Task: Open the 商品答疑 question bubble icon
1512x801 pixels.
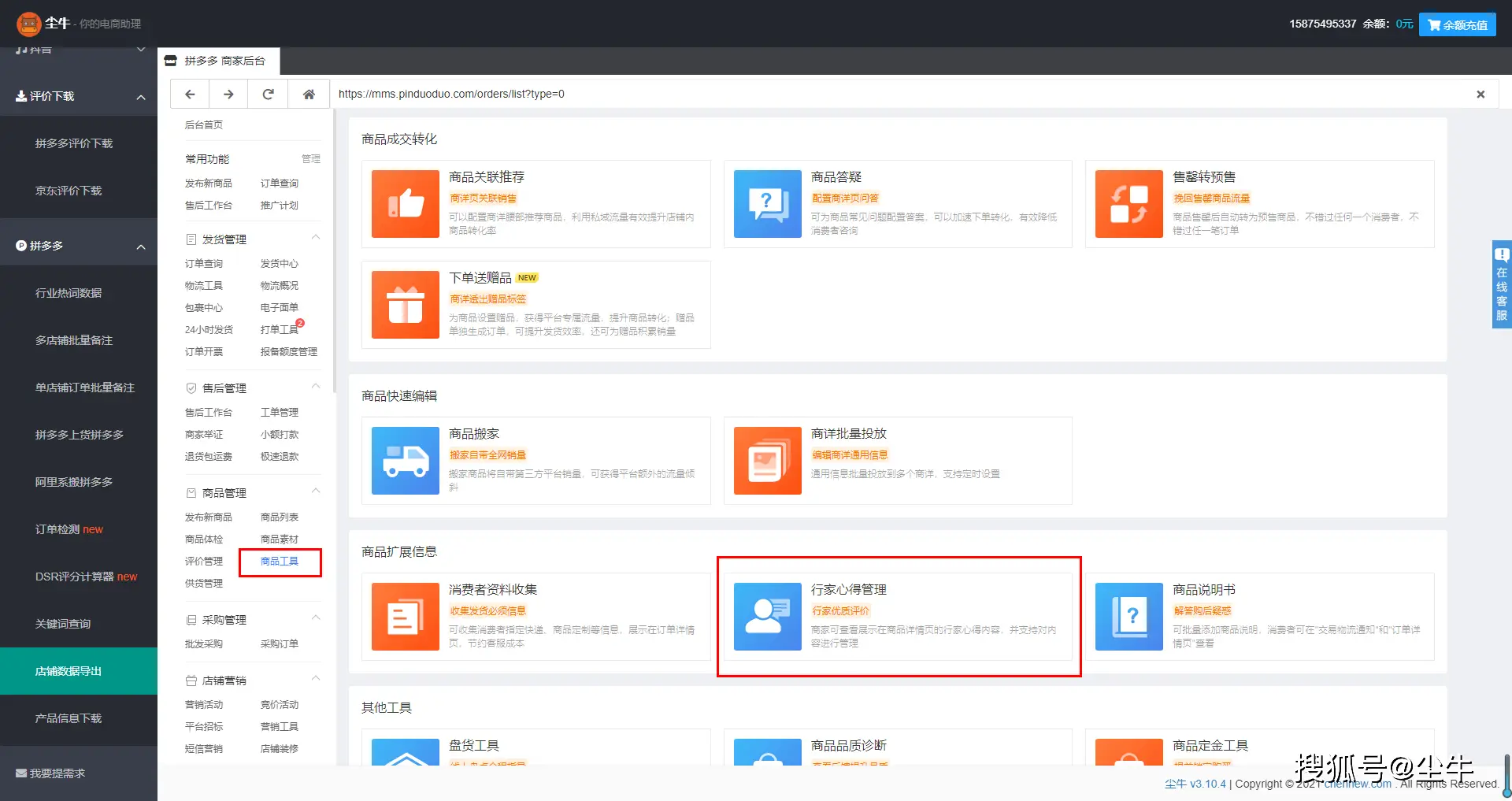Action: (768, 204)
